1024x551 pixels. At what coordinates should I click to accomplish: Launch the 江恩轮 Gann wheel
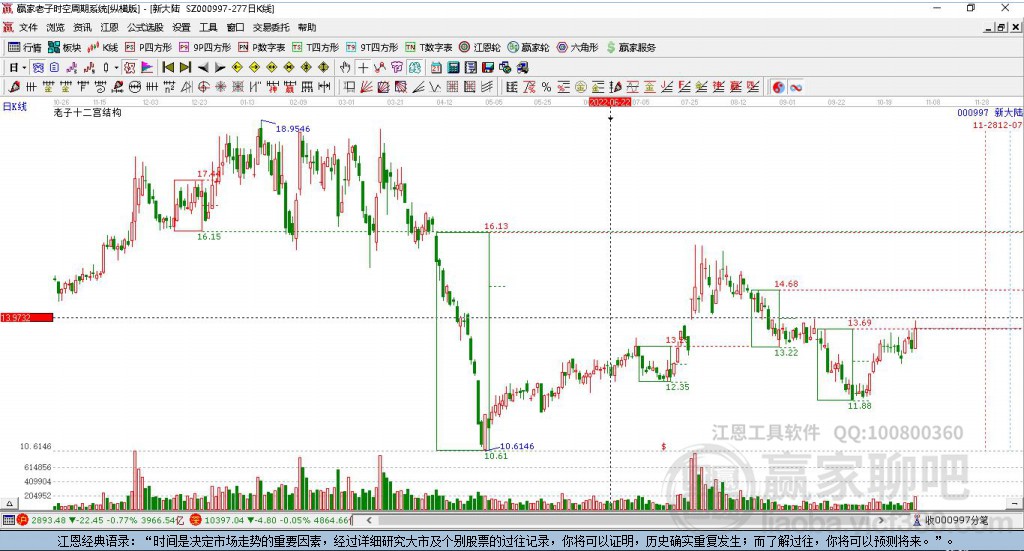pyautogui.click(x=480, y=48)
